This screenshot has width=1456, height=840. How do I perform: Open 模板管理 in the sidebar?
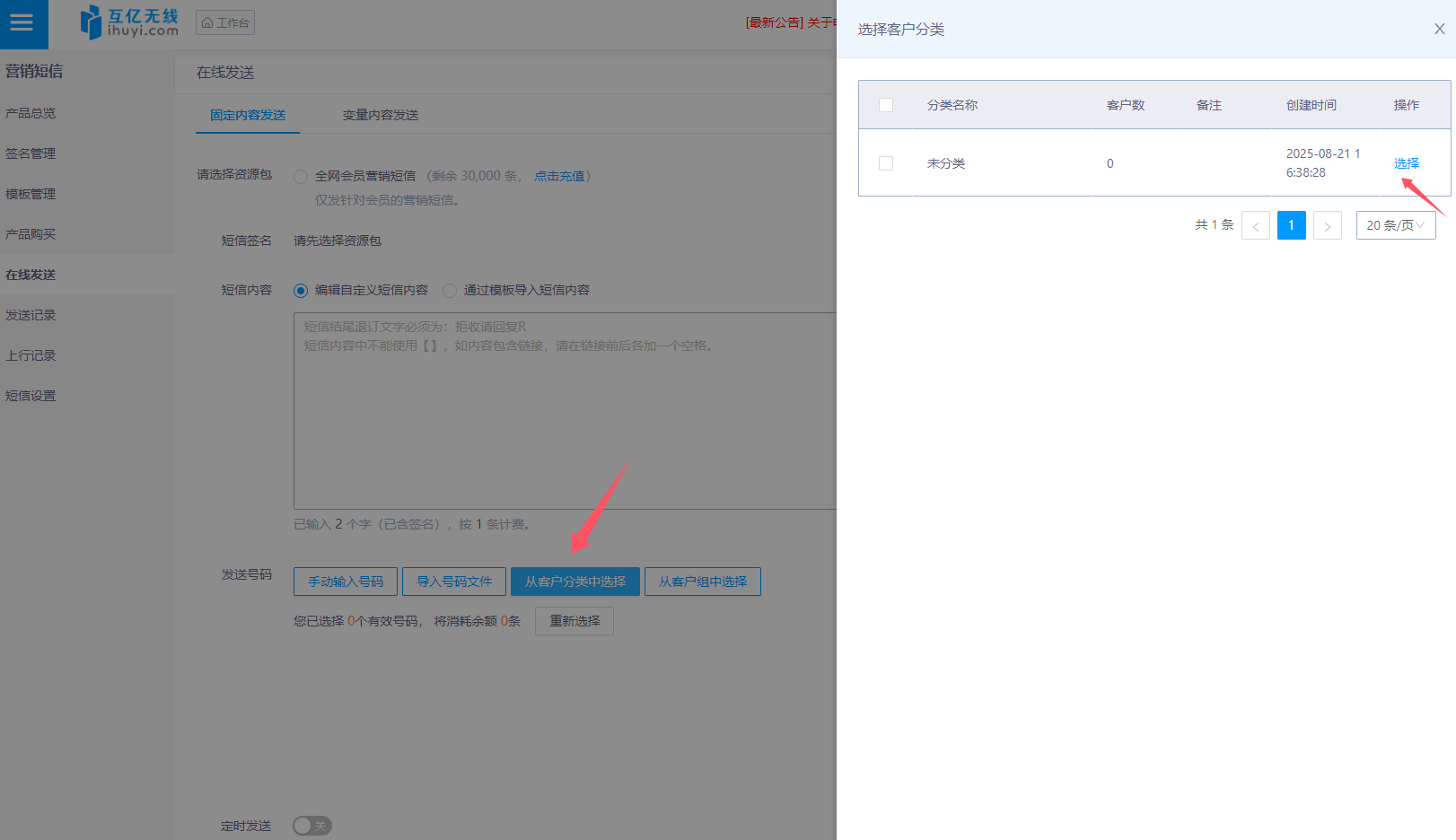pos(31,194)
